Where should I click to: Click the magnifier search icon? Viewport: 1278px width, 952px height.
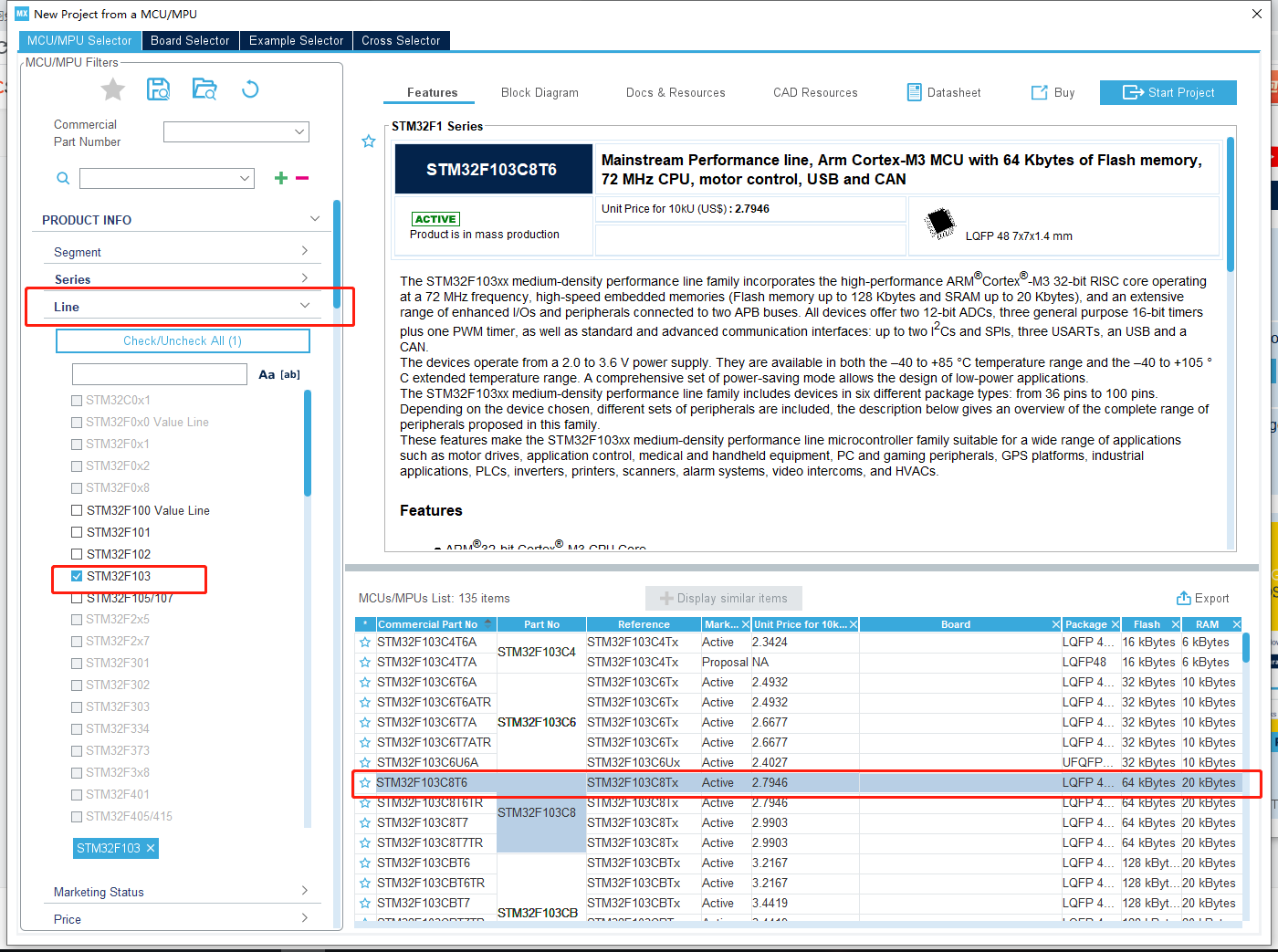click(63, 178)
